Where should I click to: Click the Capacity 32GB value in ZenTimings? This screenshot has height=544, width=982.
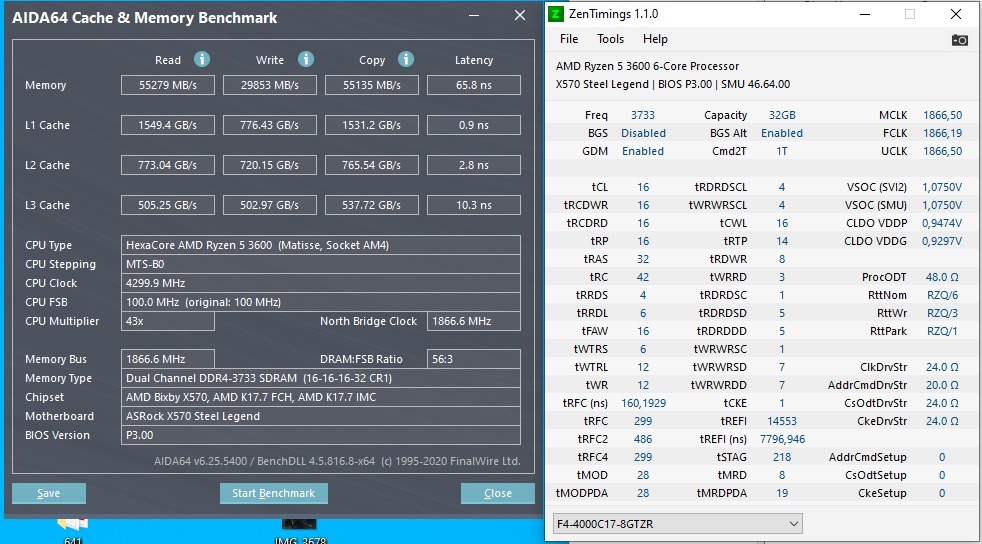click(x=782, y=115)
